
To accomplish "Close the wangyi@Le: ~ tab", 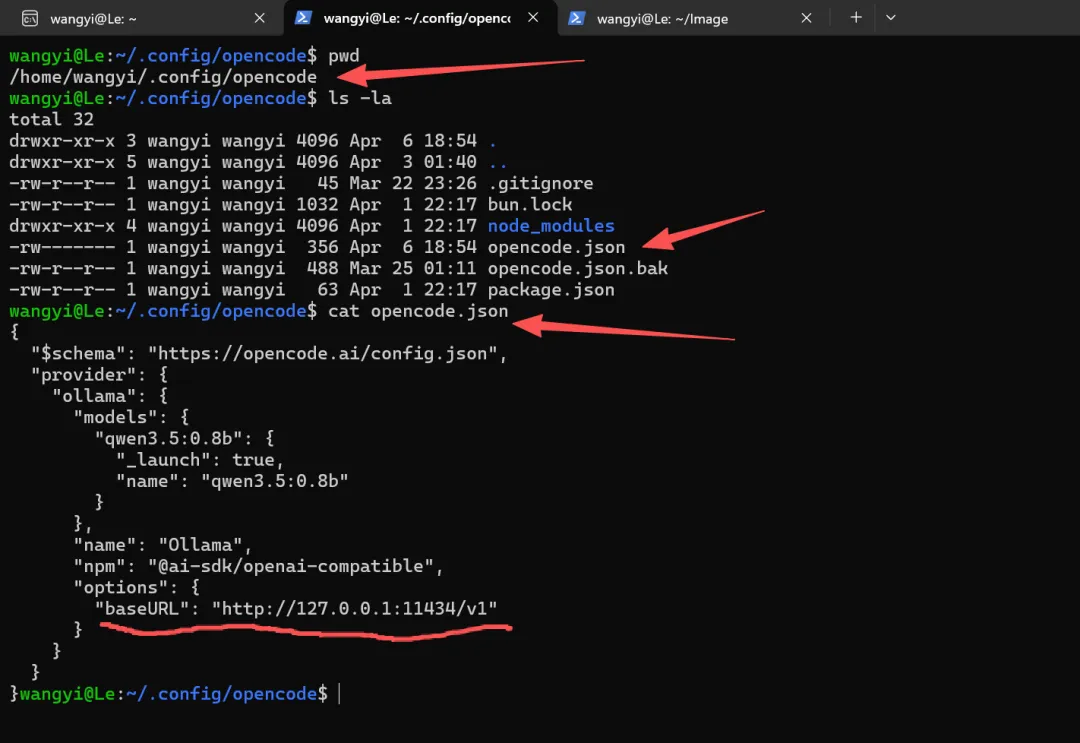I will point(260,18).
